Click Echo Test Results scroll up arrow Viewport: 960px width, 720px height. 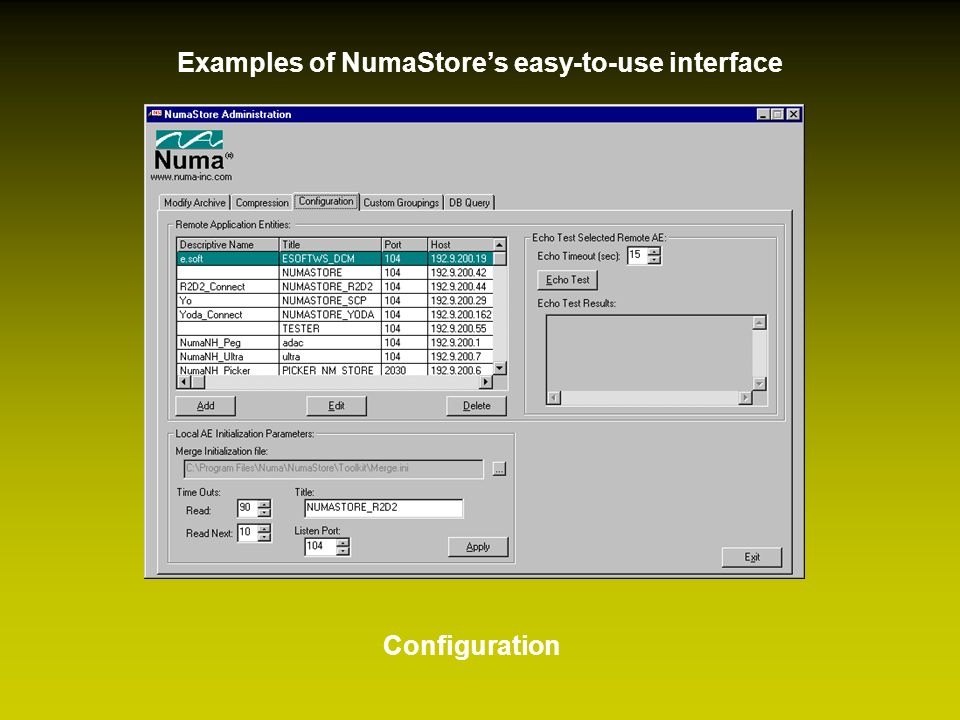(759, 323)
